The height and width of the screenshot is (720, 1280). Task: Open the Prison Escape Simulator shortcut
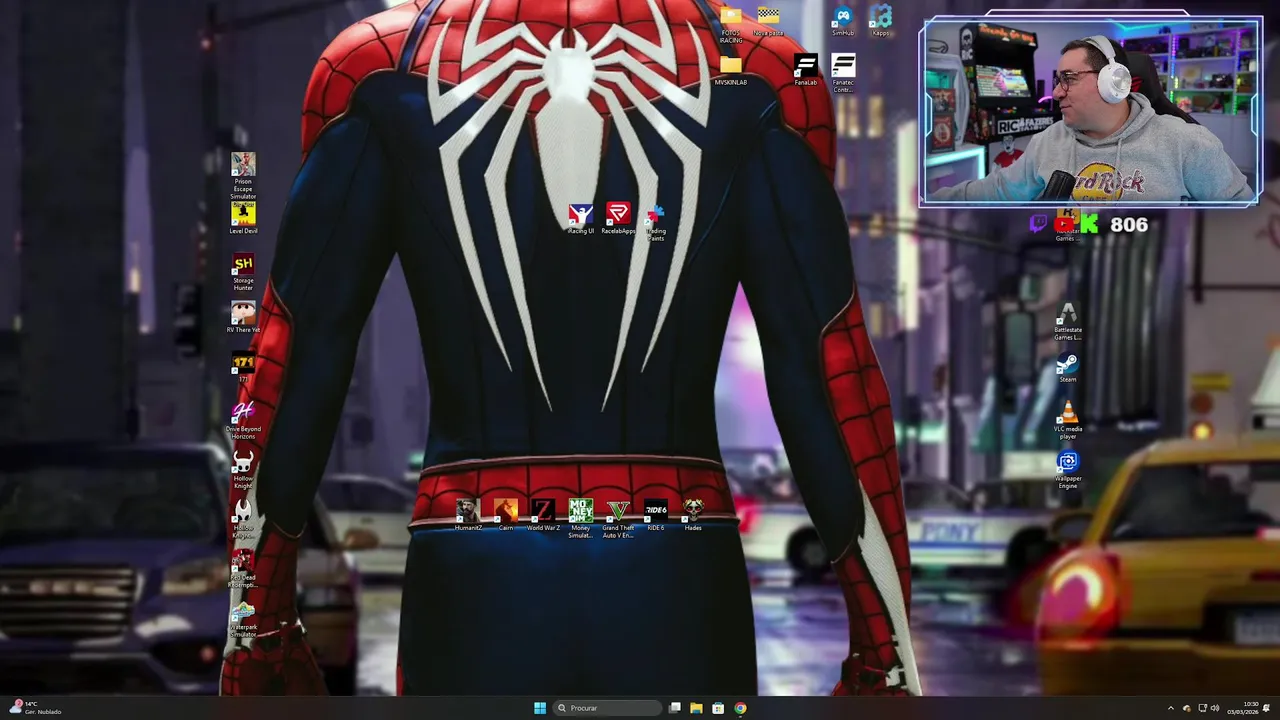243,174
